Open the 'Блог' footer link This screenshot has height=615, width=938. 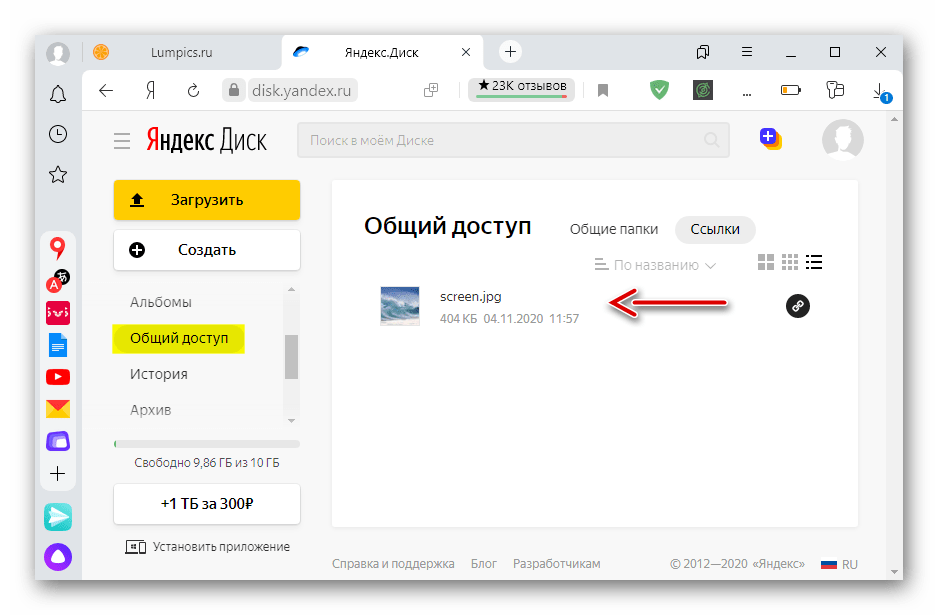[483, 564]
